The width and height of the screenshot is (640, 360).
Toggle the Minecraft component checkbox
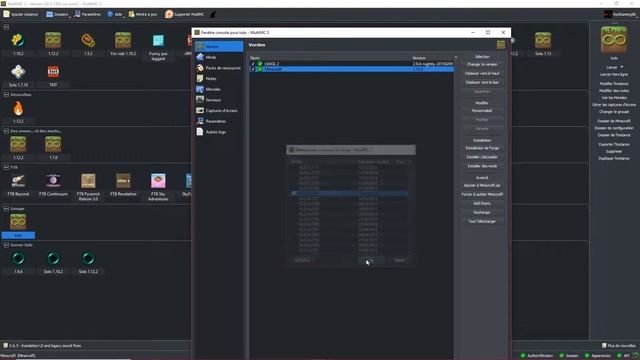pyautogui.click(x=253, y=69)
